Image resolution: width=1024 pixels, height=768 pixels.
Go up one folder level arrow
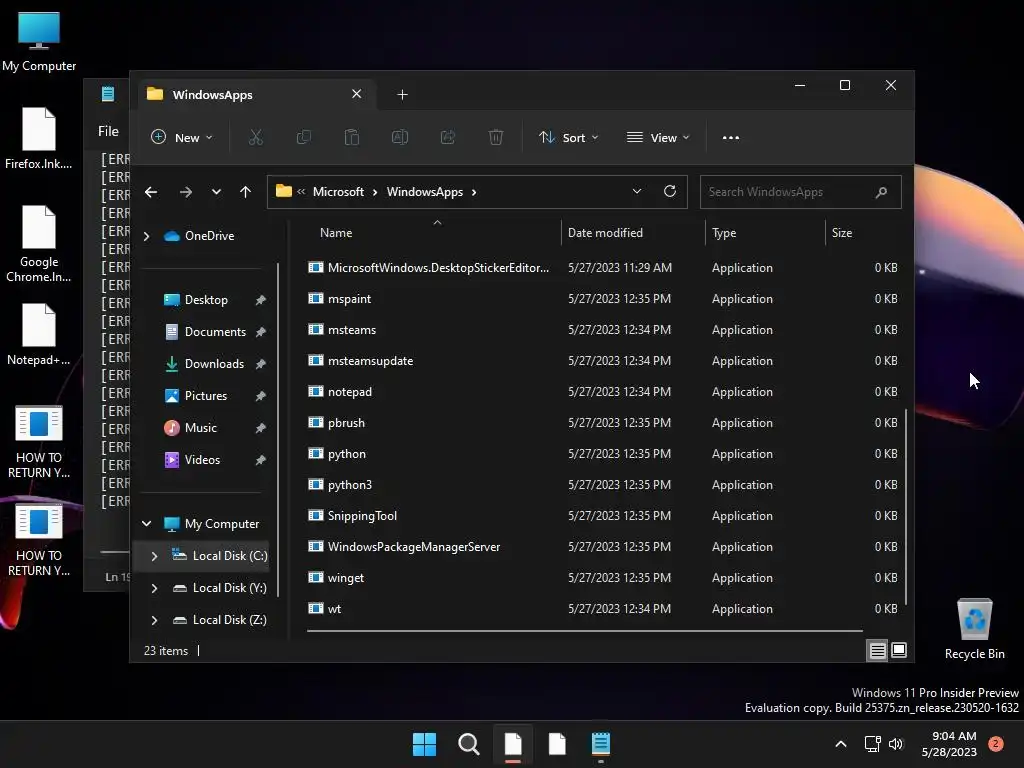246,192
